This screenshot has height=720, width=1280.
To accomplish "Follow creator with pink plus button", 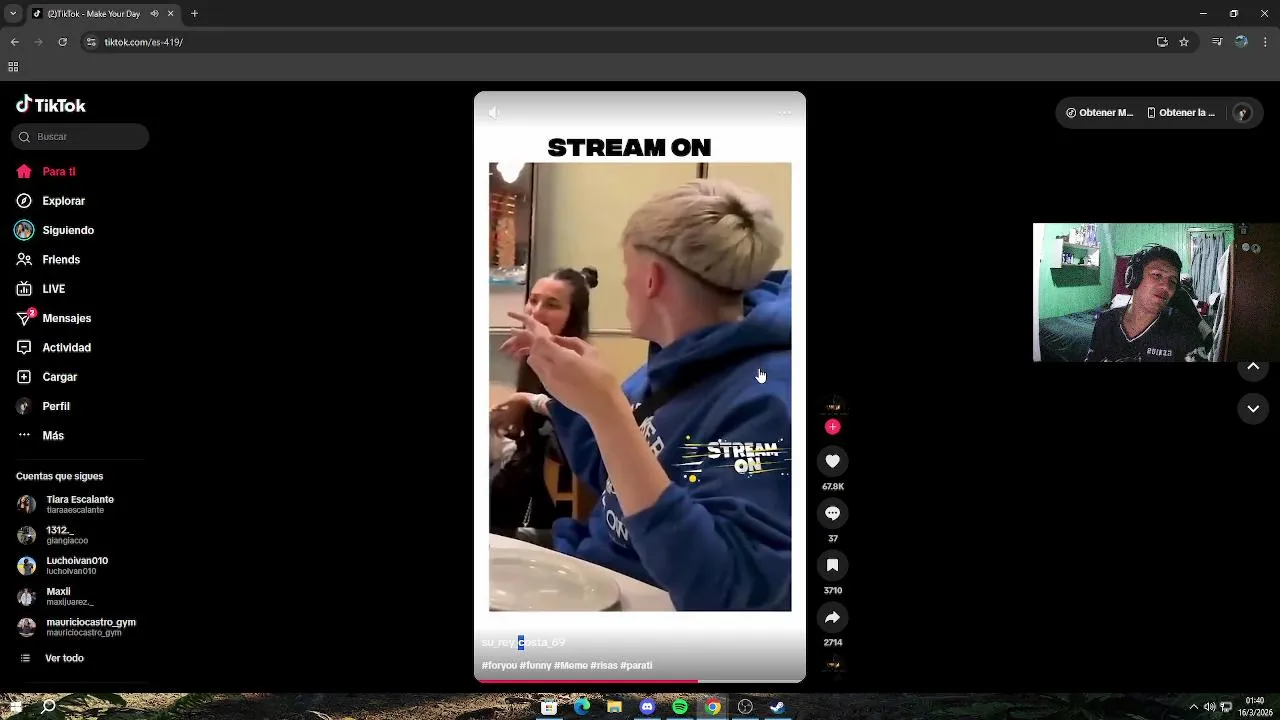I will click(x=832, y=427).
